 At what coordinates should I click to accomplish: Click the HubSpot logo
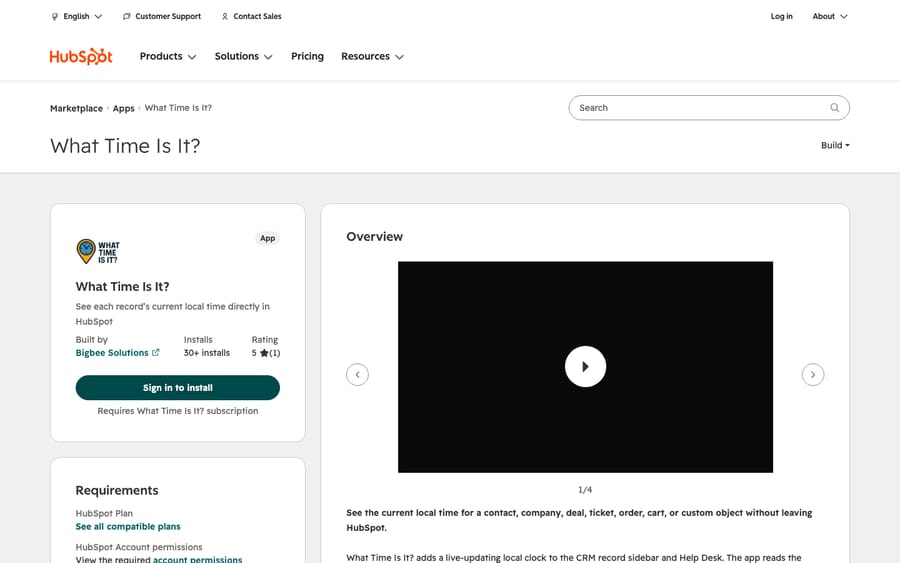tap(81, 56)
